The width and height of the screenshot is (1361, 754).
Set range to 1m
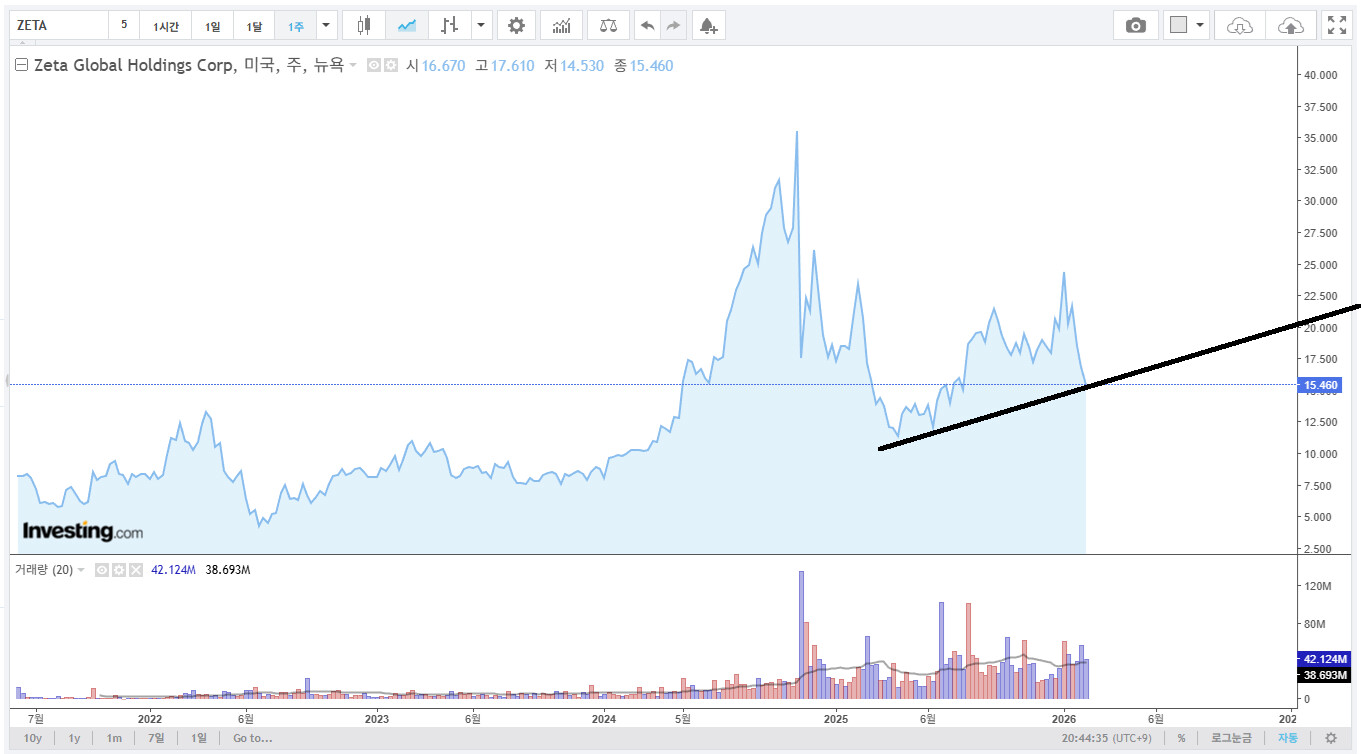click(115, 738)
